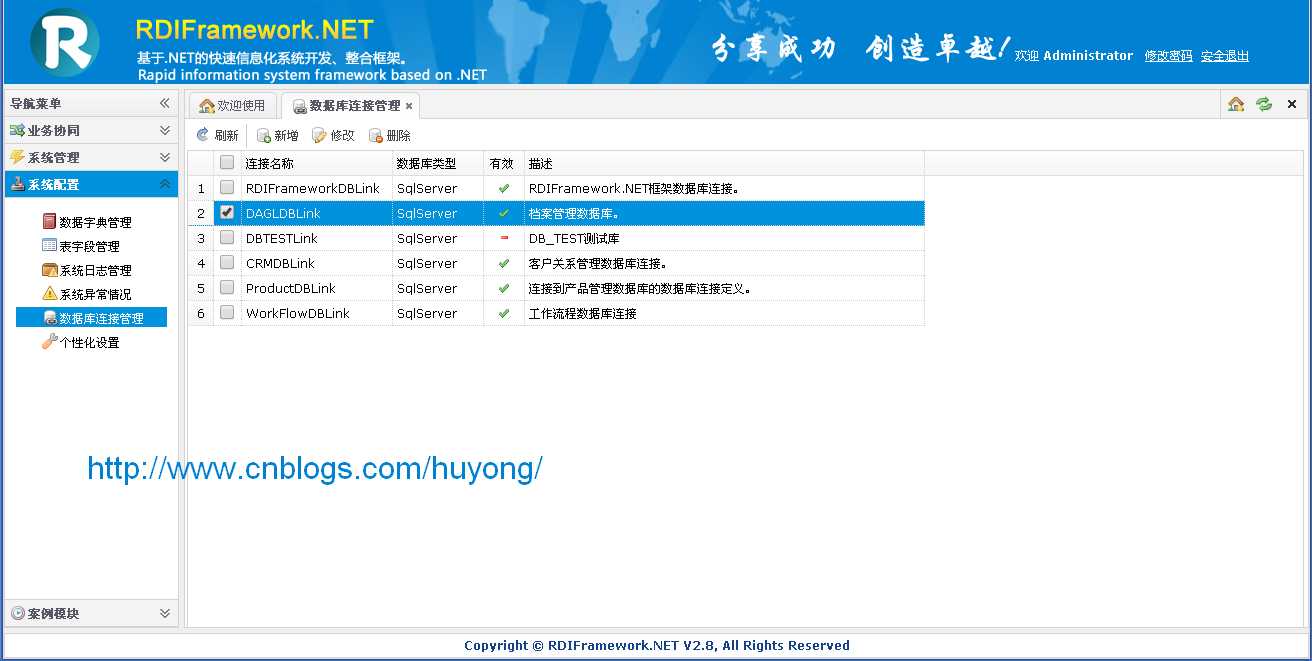Expand the 系统管理 accordion section

165,157
